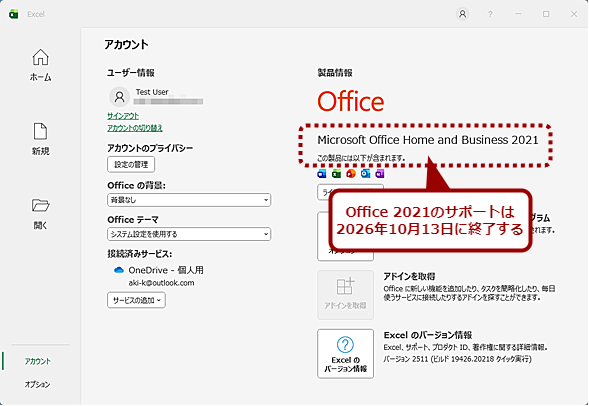Click the Excel app icon in title bar
Viewport: 589px width, 406px height.
coord(14,14)
